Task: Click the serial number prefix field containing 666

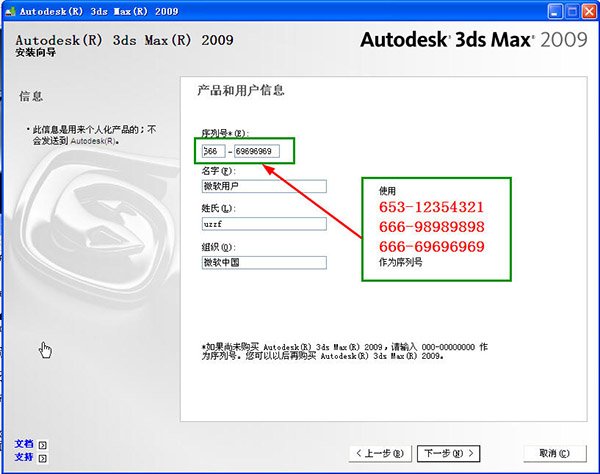Action: 214,151
